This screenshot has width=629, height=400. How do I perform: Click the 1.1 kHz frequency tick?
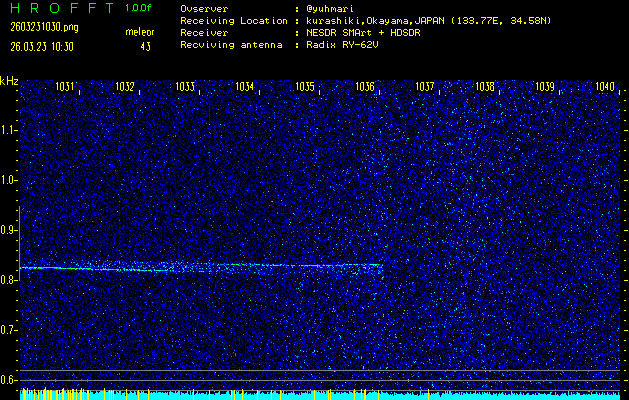9,130
